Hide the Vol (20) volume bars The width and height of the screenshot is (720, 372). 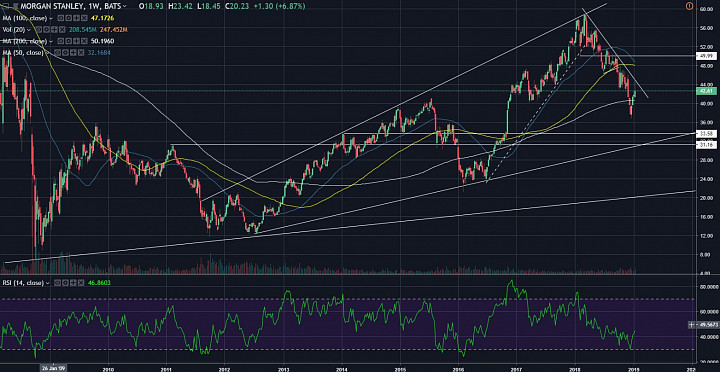pyautogui.click(x=39, y=30)
